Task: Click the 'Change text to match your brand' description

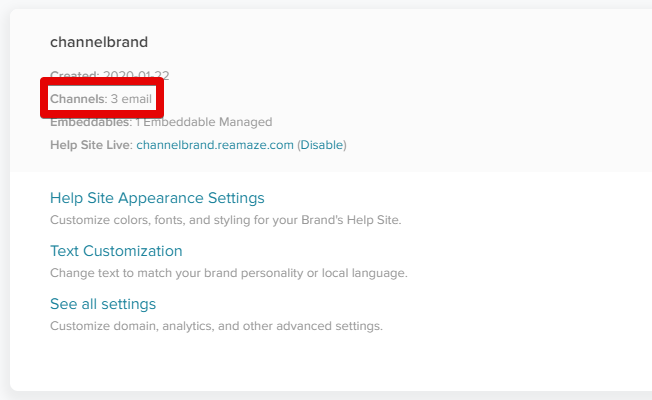Action: click(x=229, y=273)
